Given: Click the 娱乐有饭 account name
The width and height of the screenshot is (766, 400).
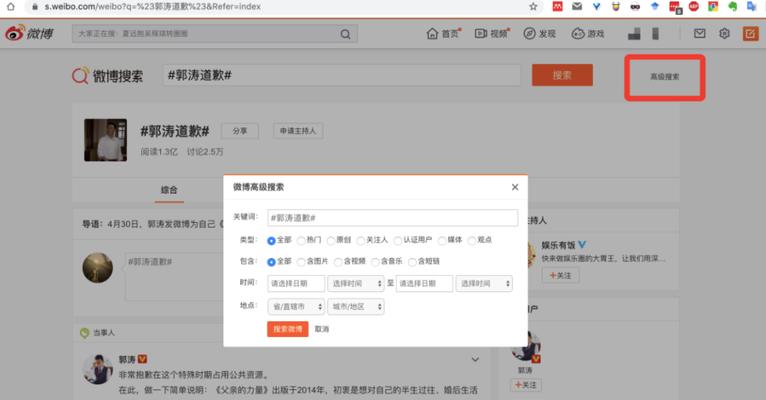Looking at the screenshot, I should (x=558, y=245).
